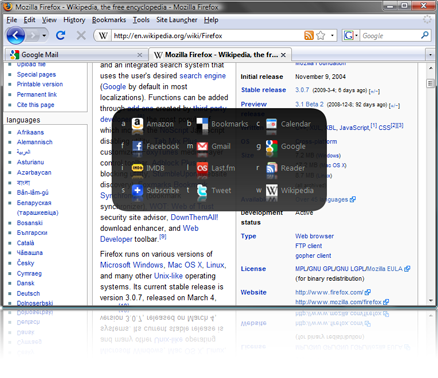Open the Tools menu

(141, 20)
